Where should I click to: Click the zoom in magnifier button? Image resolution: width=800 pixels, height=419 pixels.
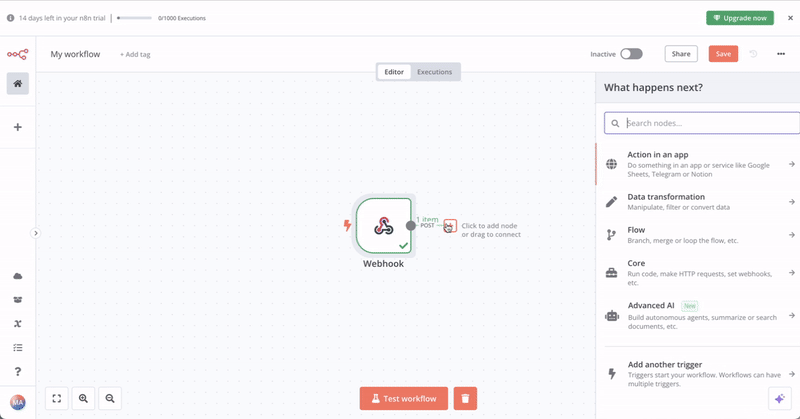(84, 398)
